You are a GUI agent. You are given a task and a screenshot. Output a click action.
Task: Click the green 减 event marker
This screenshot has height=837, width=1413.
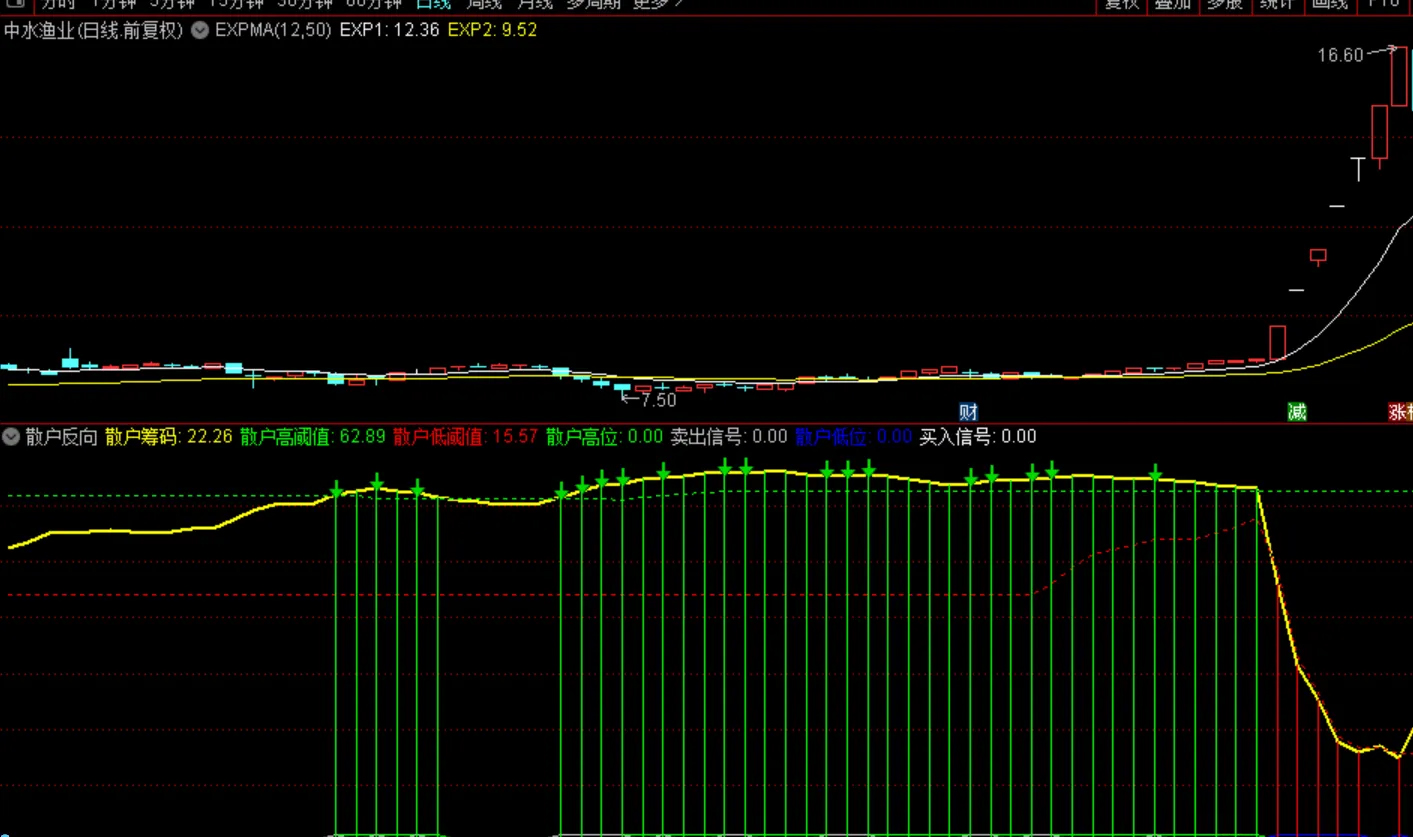tap(1297, 412)
